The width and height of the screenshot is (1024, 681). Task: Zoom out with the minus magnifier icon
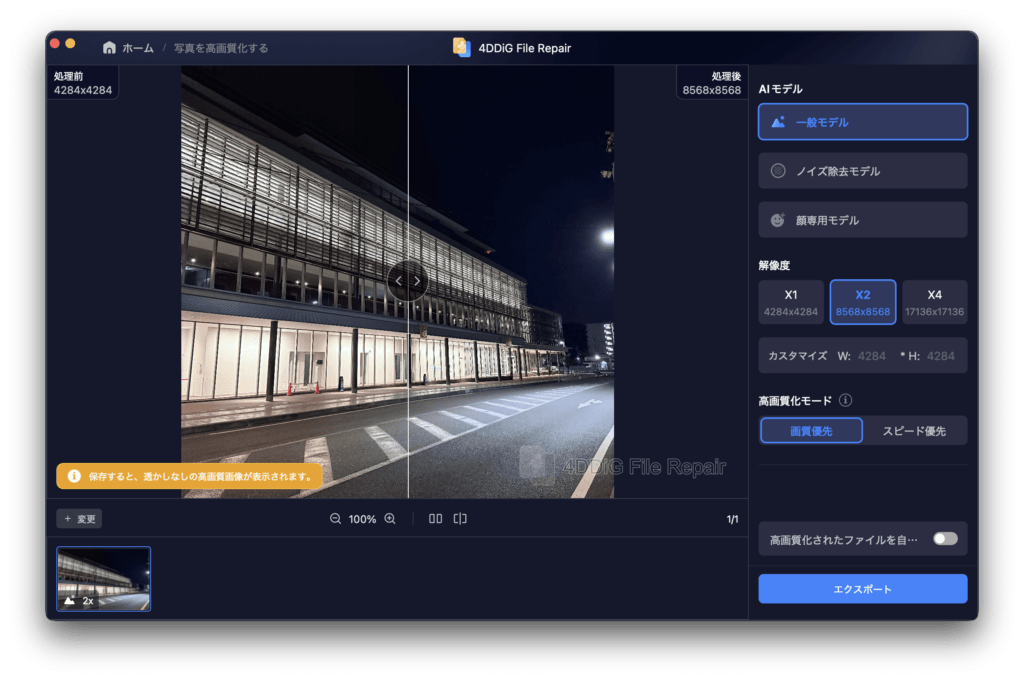[335, 518]
